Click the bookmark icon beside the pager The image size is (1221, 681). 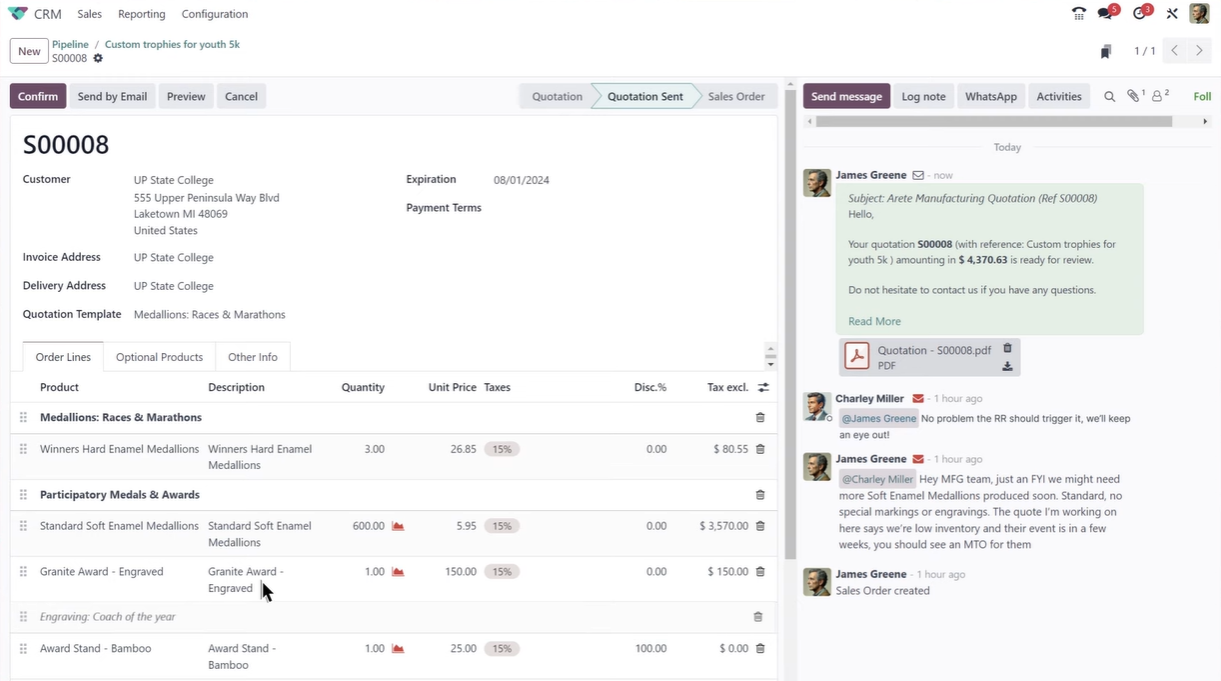tap(1106, 52)
